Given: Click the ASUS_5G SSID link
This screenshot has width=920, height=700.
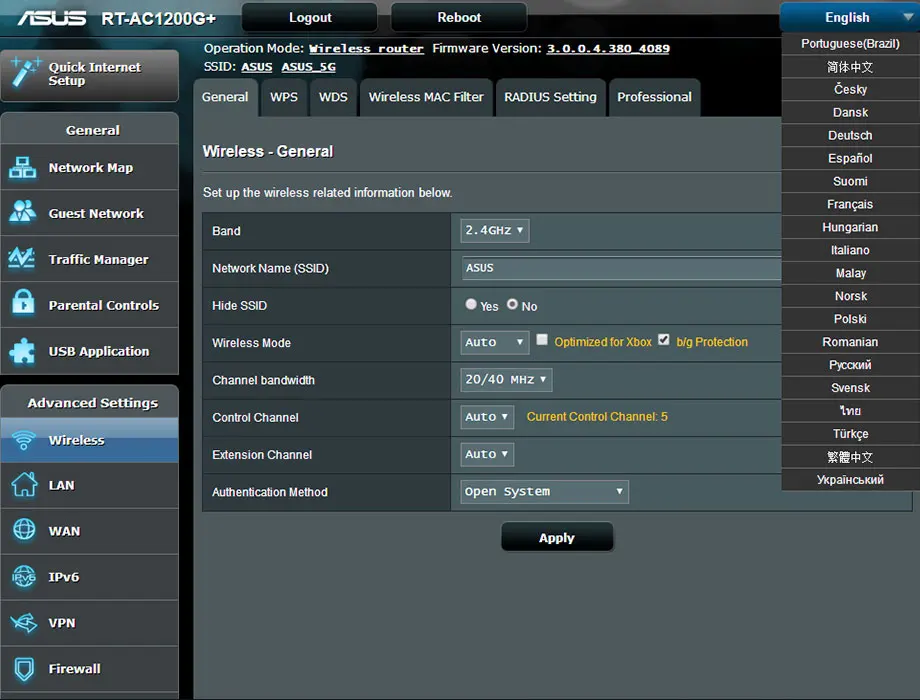Looking at the screenshot, I should click(309, 67).
